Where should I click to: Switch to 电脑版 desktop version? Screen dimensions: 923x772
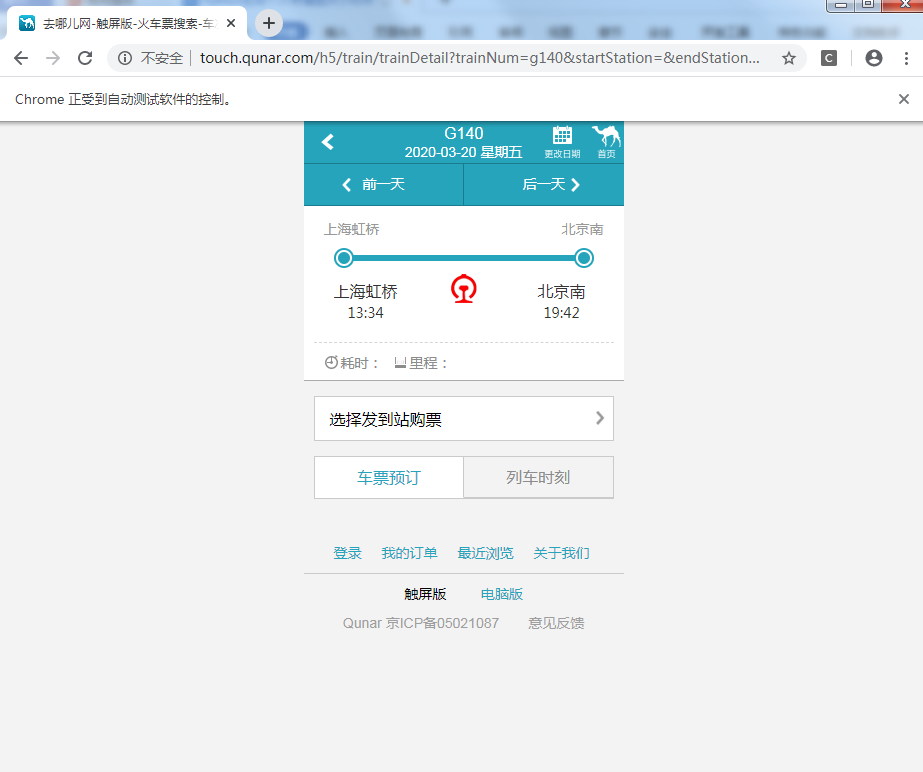pyautogui.click(x=502, y=594)
